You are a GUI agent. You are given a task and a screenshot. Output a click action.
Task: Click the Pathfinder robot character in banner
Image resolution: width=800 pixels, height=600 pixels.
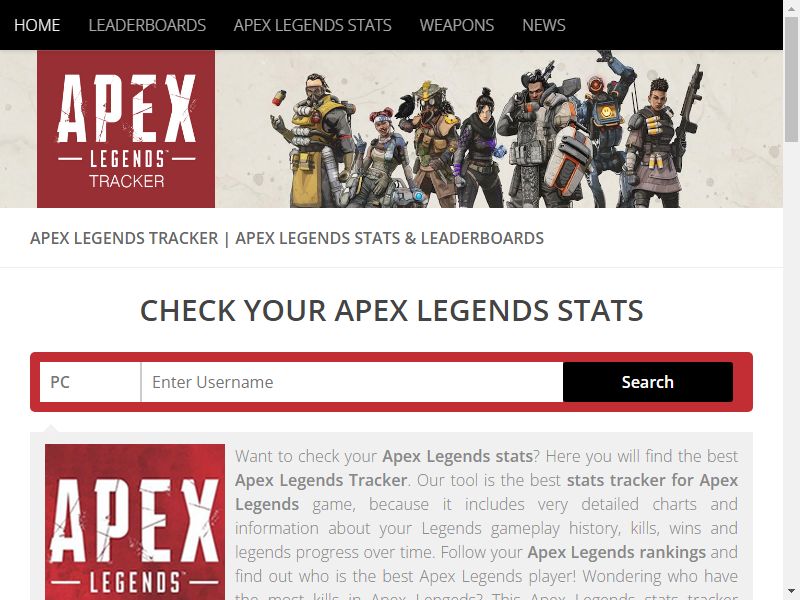[610, 122]
